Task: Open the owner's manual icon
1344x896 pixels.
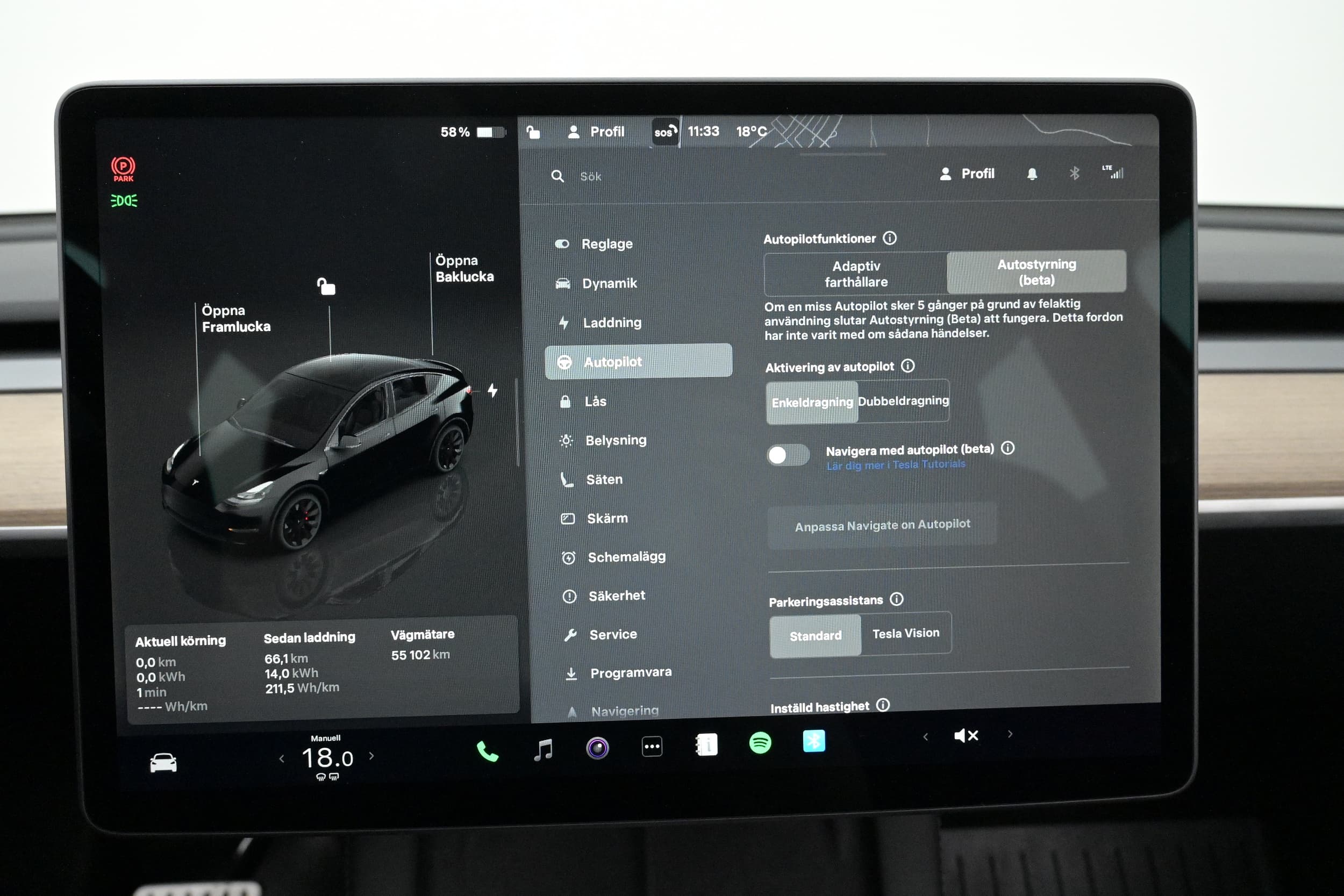Action: 706,744
